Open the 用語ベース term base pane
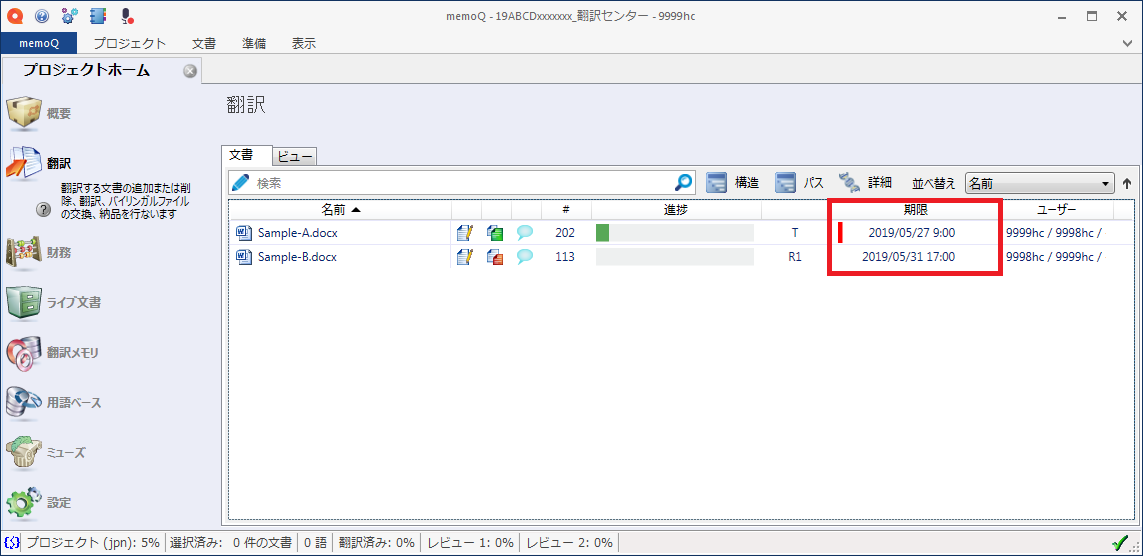This screenshot has width=1143, height=556. pyautogui.click(x=25, y=402)
